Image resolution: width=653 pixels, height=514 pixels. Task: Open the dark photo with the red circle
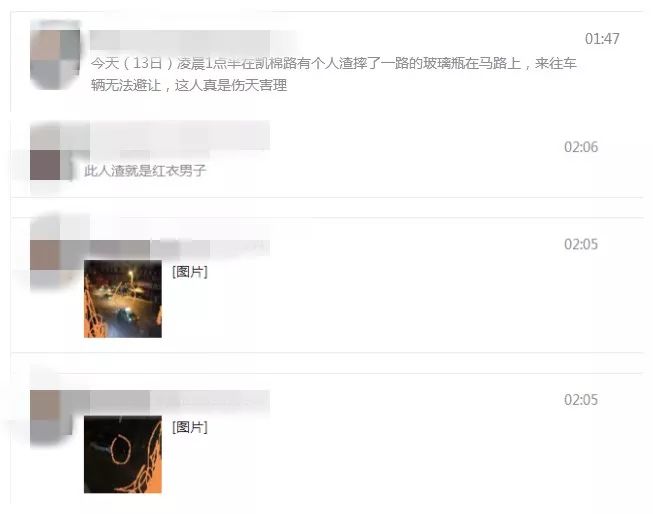pos(123,454)
